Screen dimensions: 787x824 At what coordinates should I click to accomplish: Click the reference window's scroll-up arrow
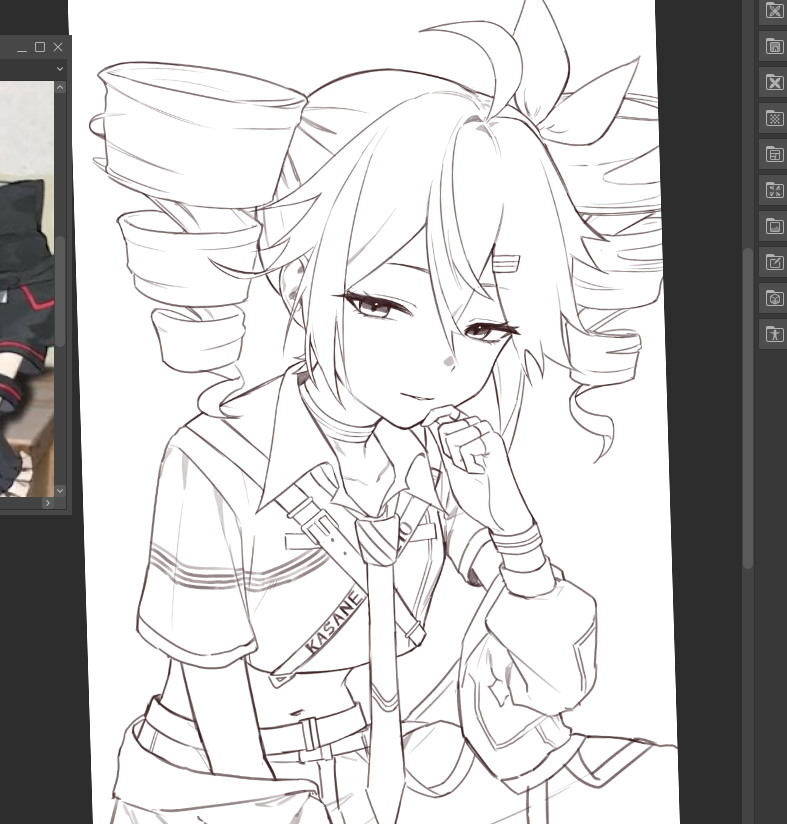[x=60, y=87]
